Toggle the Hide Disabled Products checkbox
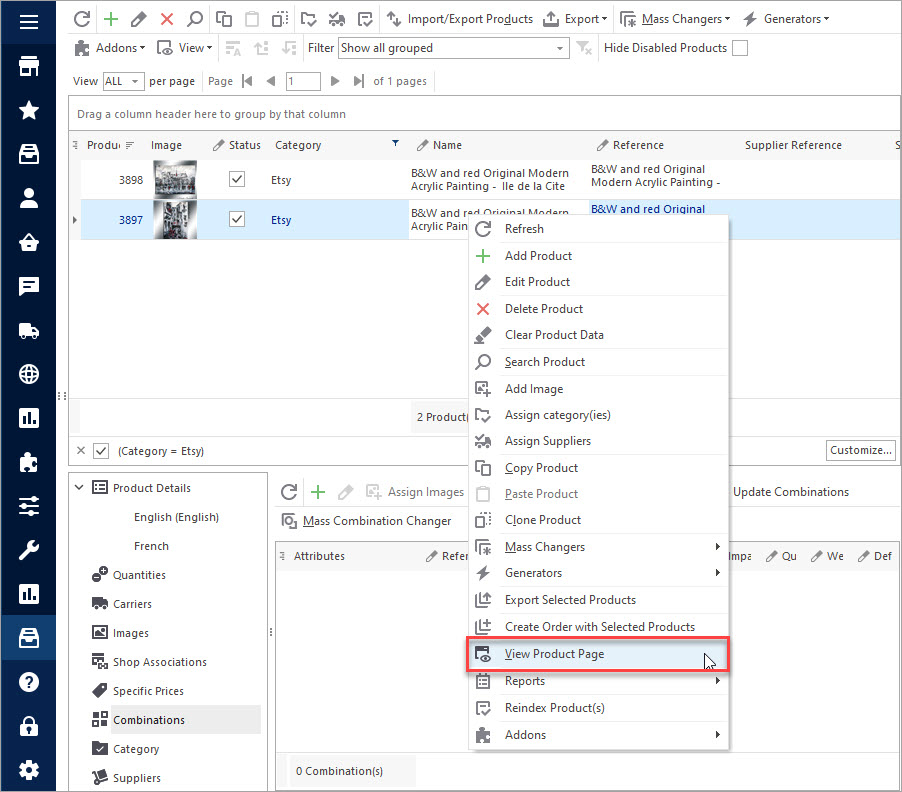Screen dimensions: 902x792 (740, 48)
